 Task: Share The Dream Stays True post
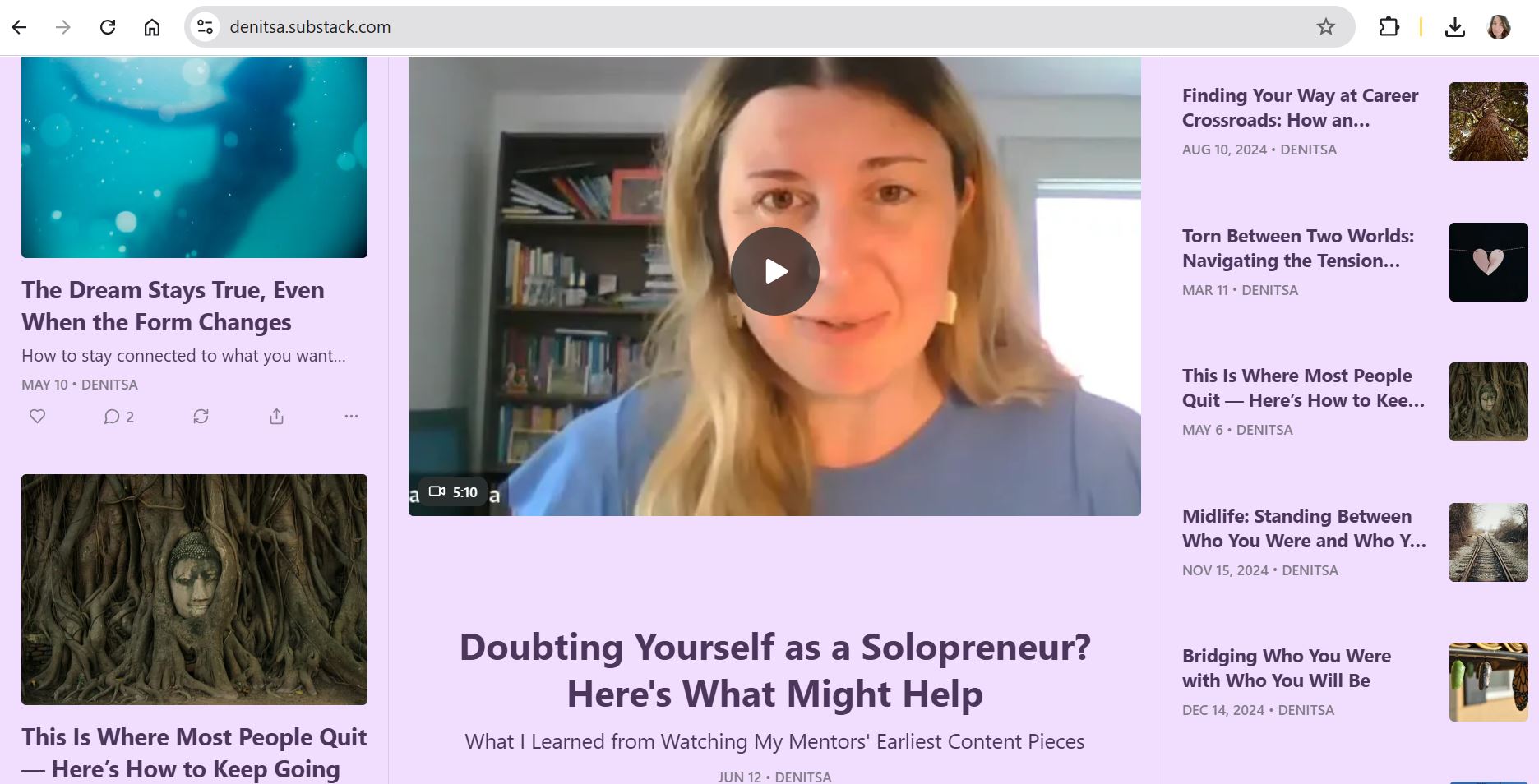[x=276, y=417]
